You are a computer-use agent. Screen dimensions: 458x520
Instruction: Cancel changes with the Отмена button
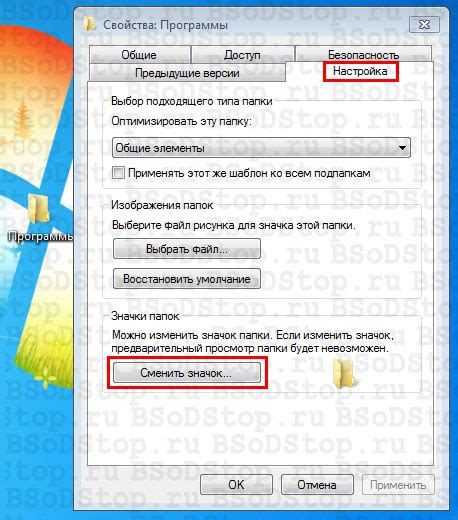click(317, 484)
